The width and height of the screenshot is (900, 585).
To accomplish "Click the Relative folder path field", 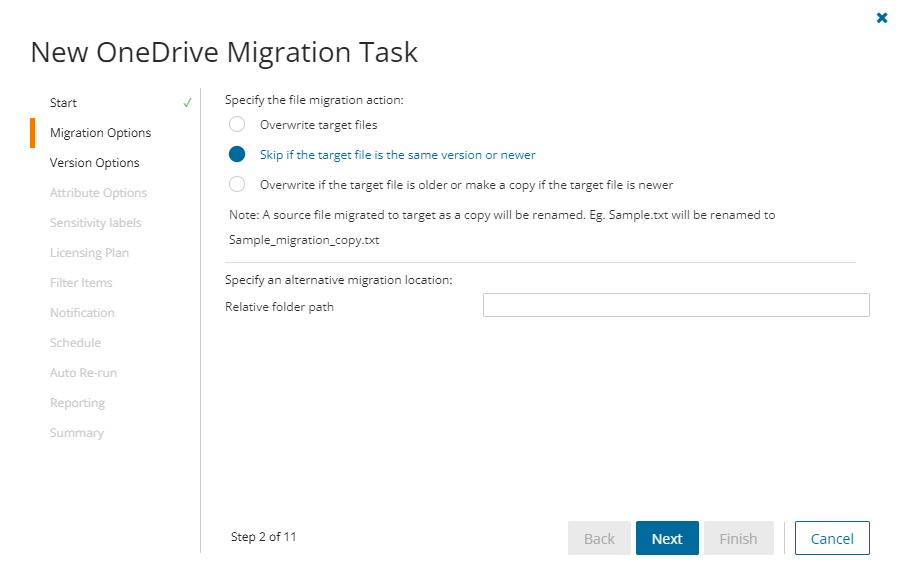I will click(x=676, y=305).
